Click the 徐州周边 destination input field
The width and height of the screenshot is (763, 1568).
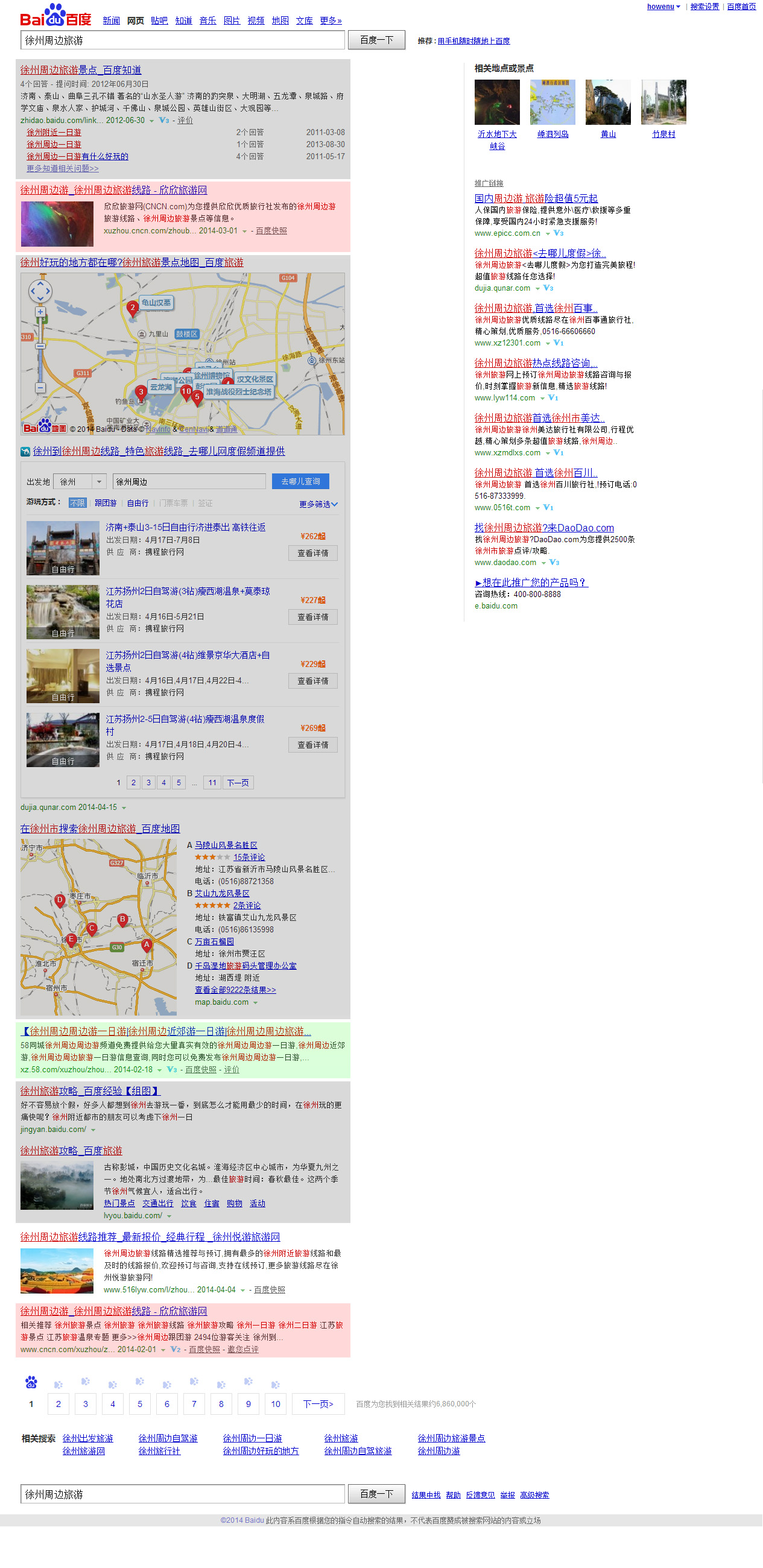189,482
